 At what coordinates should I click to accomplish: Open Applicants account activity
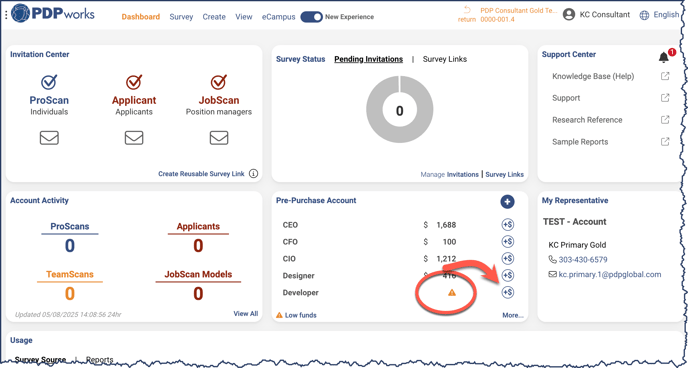click(x=198, y=238)
